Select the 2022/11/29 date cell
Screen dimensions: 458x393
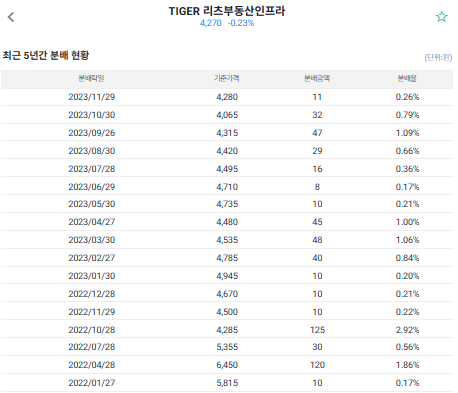pyautogui.click(x=92, y=312)
